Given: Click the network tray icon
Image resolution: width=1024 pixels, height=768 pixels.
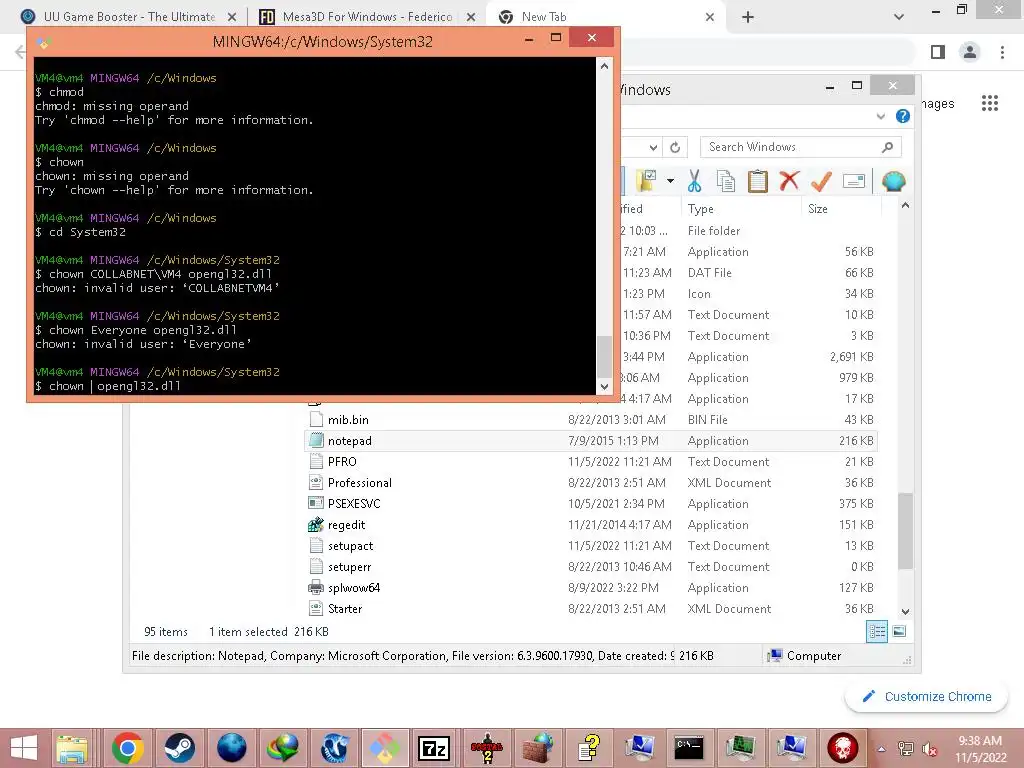Looking at the screenshot, I should click(906, 749).
